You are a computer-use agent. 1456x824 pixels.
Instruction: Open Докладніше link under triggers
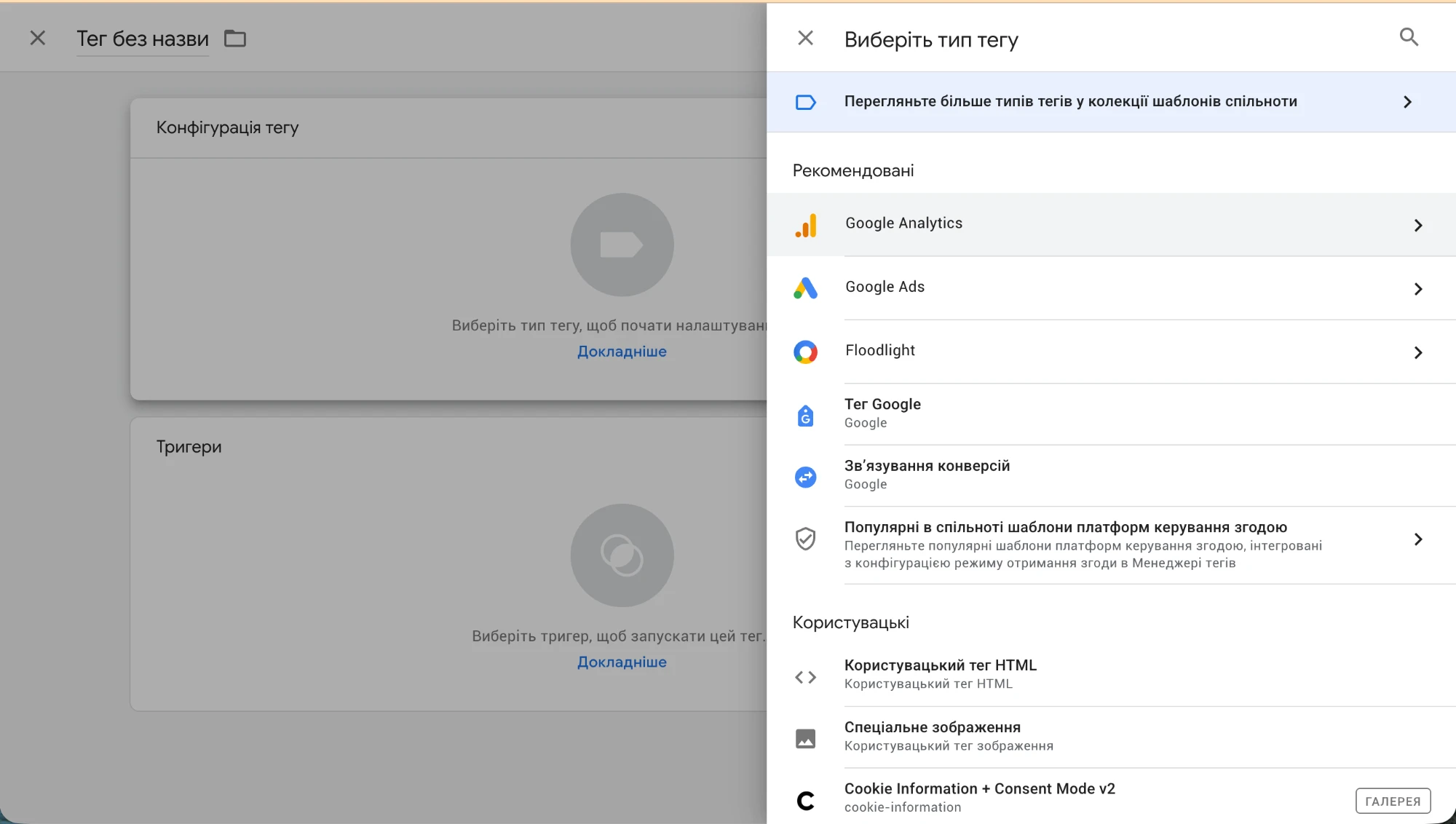622,662
